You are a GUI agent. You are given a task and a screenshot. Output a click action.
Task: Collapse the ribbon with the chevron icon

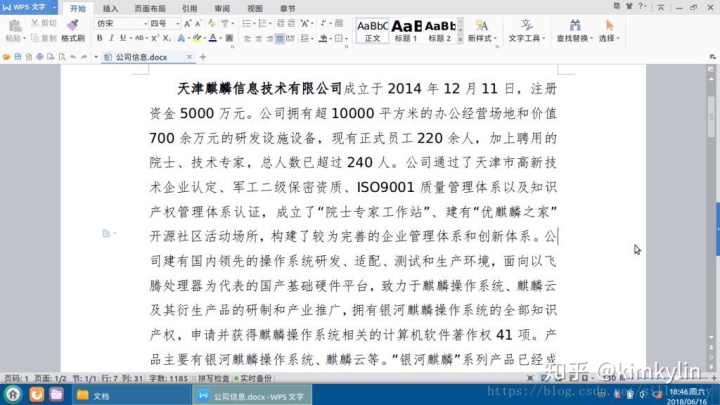pyautogui.click(x=661, y=7)
